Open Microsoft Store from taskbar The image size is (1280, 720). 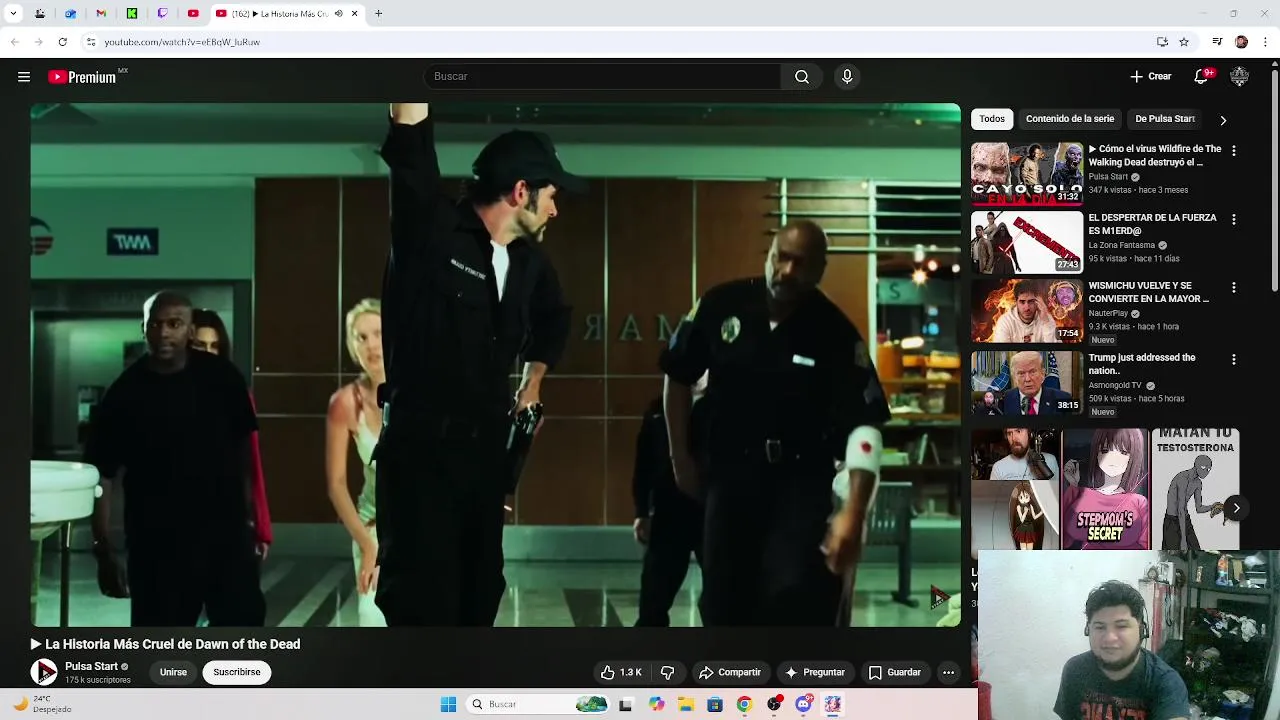[x=715, y=705]
